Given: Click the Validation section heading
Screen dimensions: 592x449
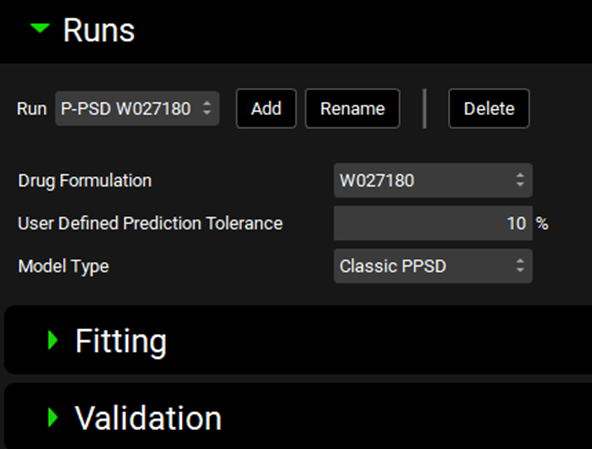Looking at the screenshot, I should 148,418.
